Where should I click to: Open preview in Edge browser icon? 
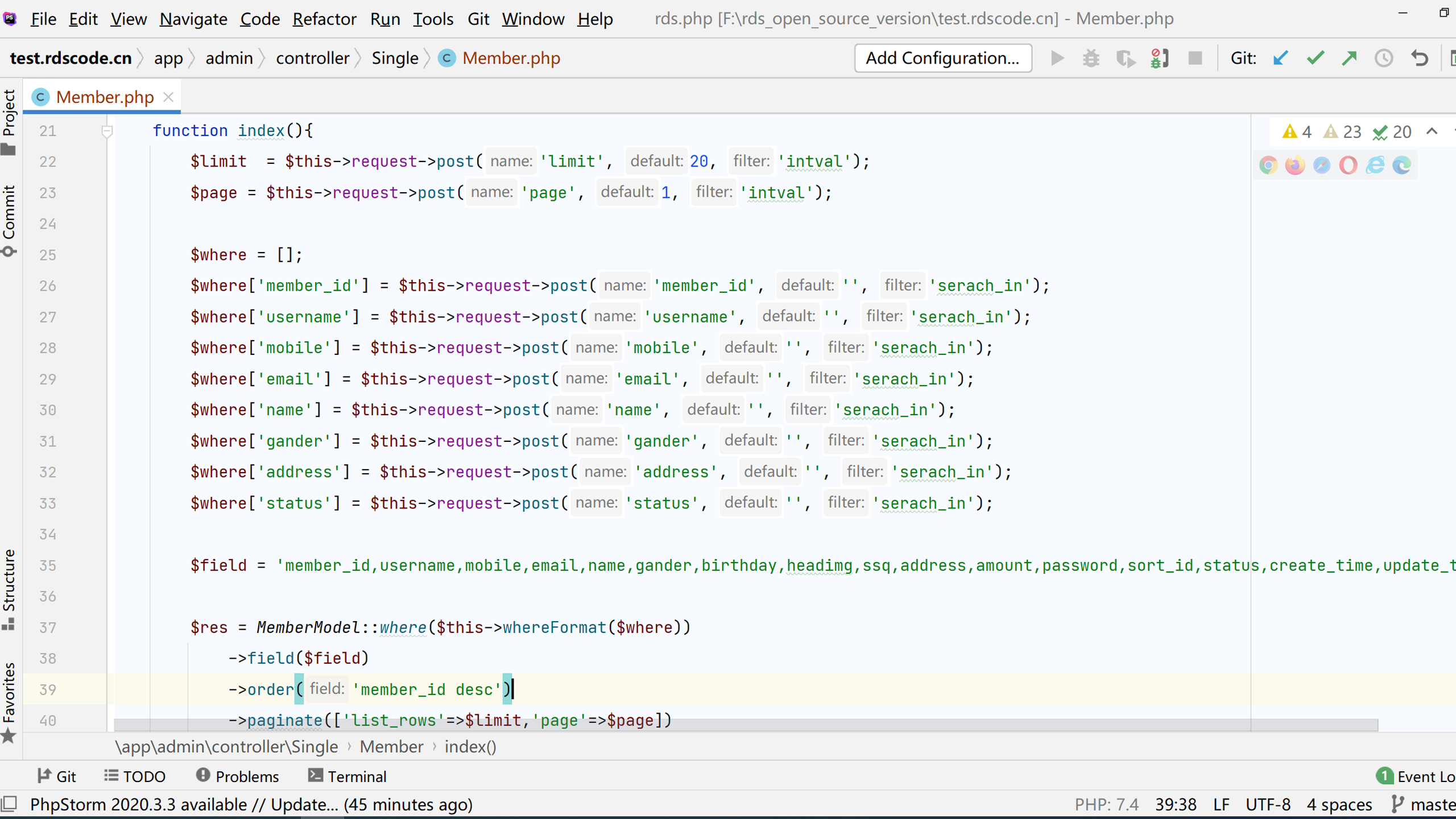tap(1402, 165)
